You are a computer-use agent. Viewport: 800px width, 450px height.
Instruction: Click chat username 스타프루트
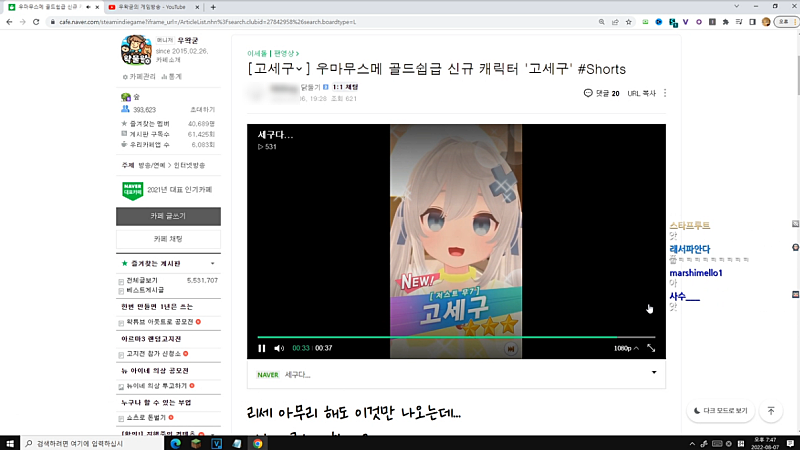[x=690, y=225]
